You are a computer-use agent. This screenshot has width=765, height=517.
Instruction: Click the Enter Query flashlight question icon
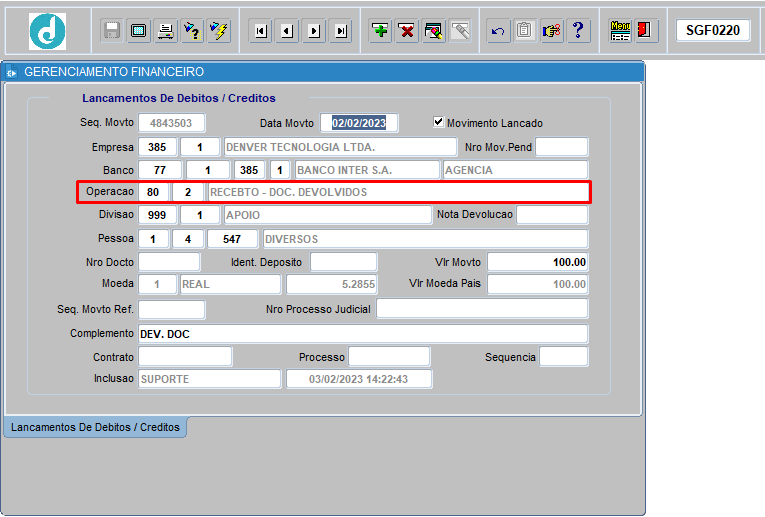point(192,31)
